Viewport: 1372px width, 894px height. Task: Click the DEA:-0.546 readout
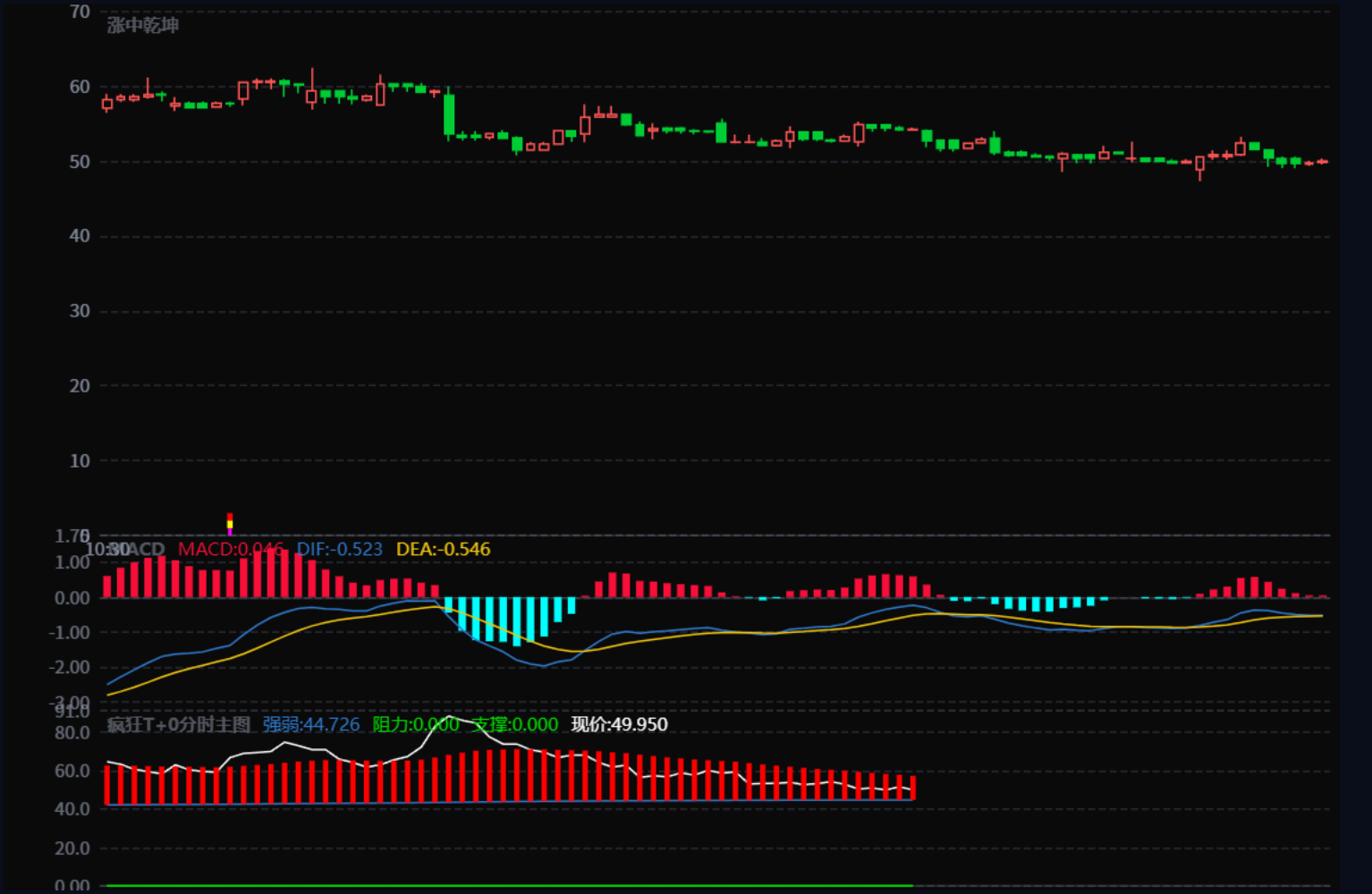click(x=444, y=549)
